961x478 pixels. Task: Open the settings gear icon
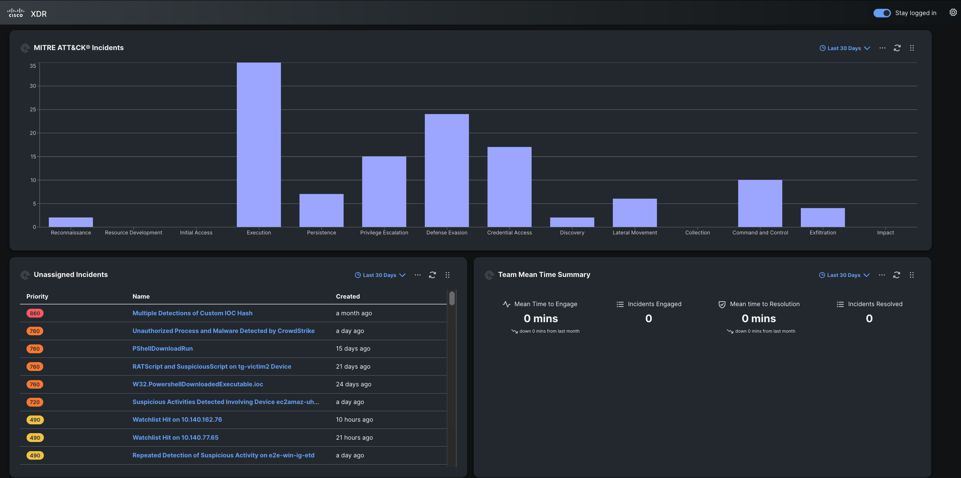(x=952, y=12)
